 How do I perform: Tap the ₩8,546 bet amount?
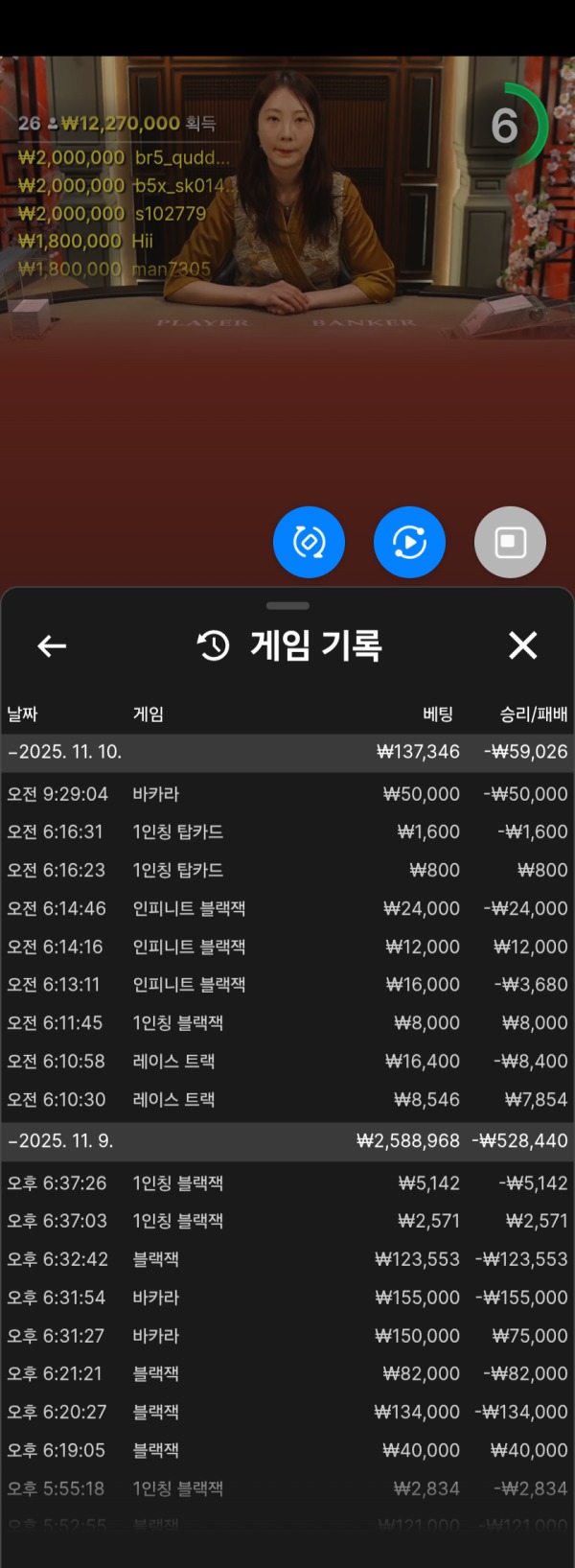click(x=427, y=1100)
